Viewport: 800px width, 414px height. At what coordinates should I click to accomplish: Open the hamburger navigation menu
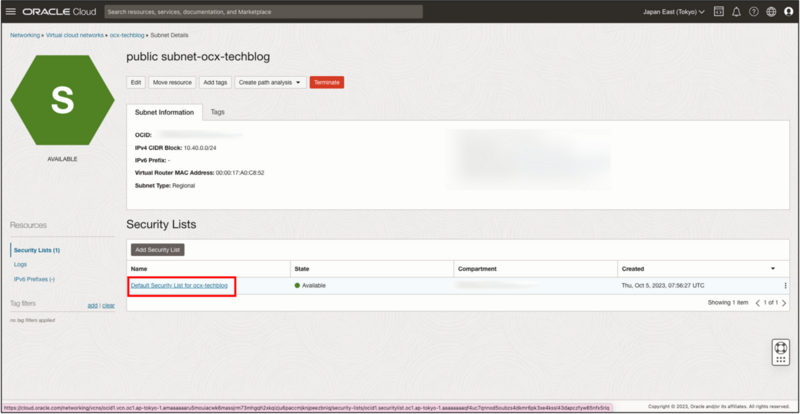click(x=10, y=11)
